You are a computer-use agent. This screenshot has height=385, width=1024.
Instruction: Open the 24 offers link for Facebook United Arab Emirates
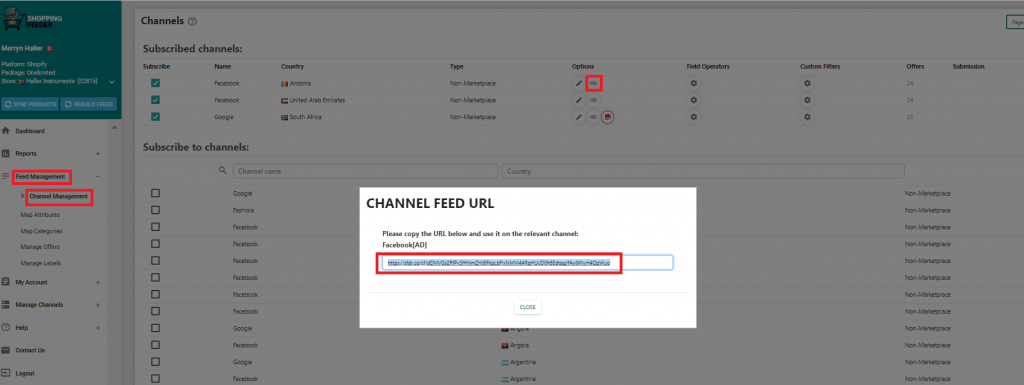910,100
